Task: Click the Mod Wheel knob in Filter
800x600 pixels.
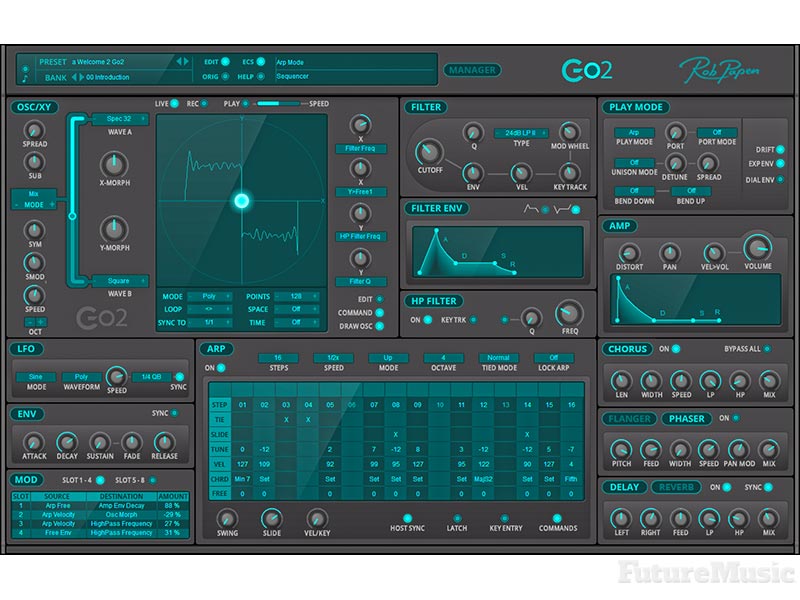Action: 569,132
